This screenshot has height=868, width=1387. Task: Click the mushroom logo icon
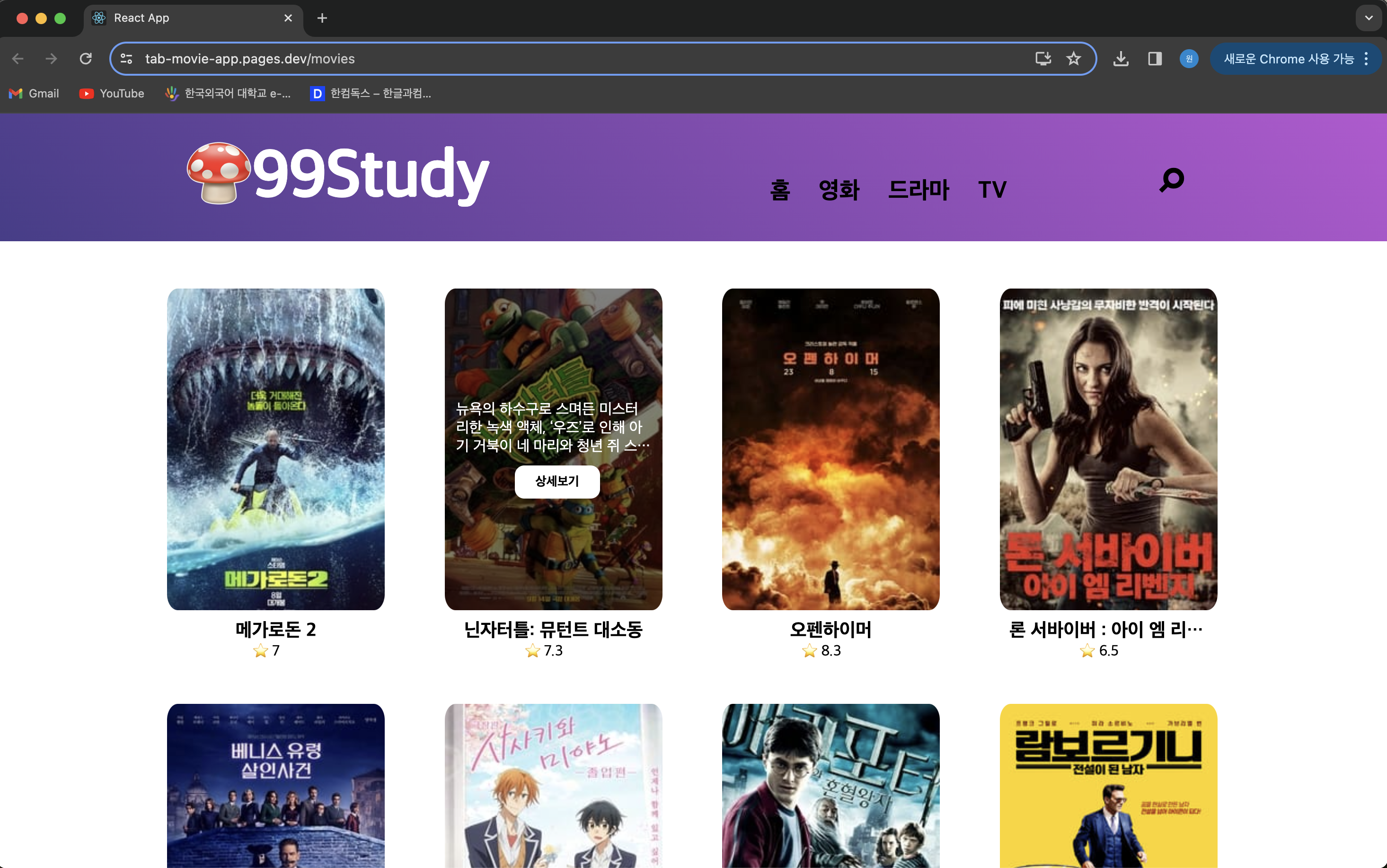coord(218,173)
